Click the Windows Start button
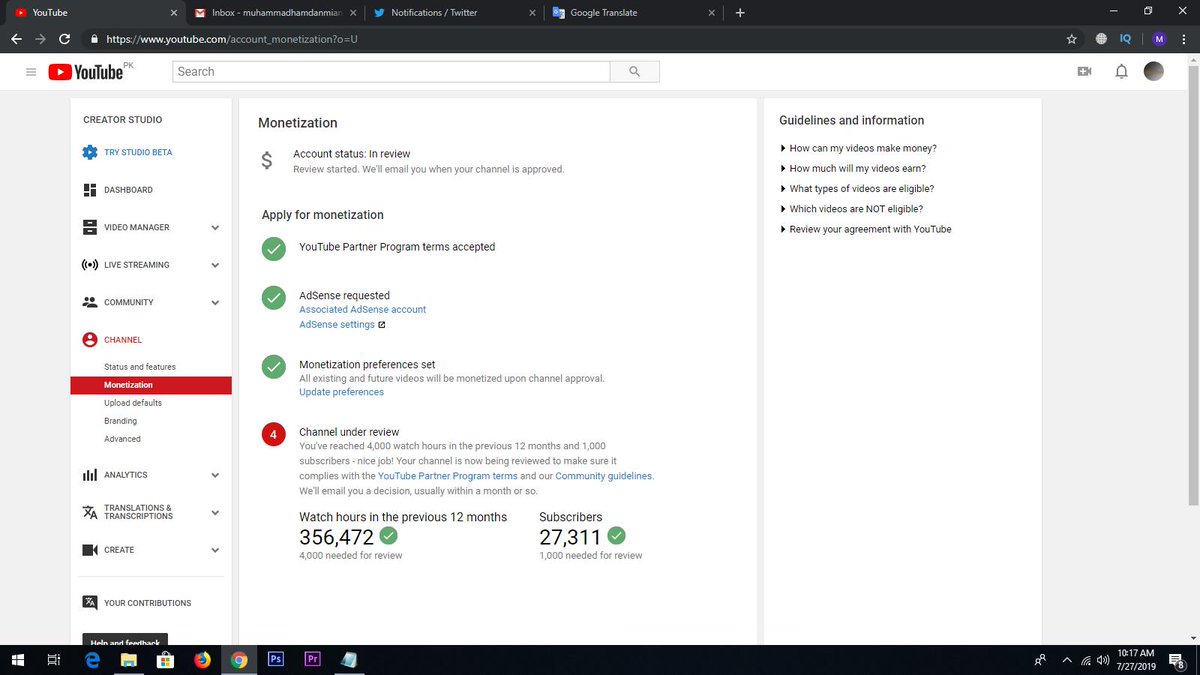The height and width of the screenshot is (675, 1200). coord(17,660)
